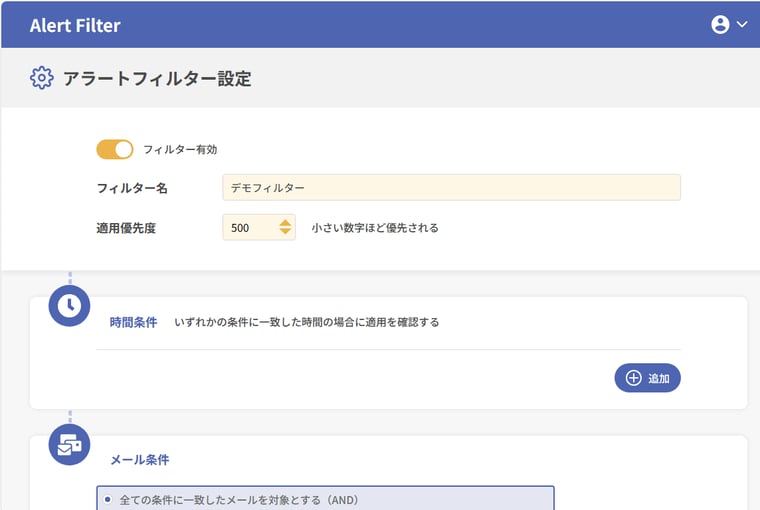Expand the account menu chevron
Image resolution: width=760 pixels, height=510 pixels.
click(x=742, y=24)
